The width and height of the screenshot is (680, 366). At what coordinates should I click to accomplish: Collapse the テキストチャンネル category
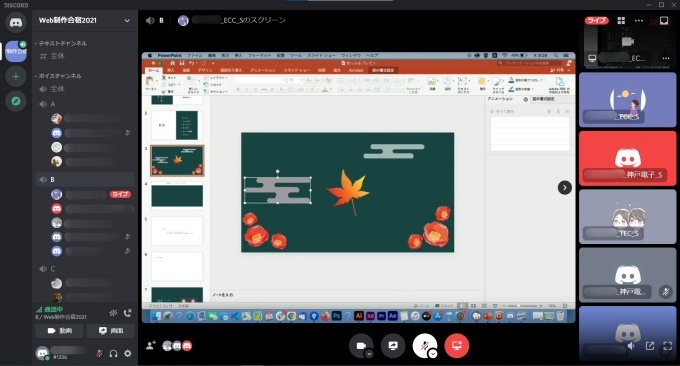61,43
